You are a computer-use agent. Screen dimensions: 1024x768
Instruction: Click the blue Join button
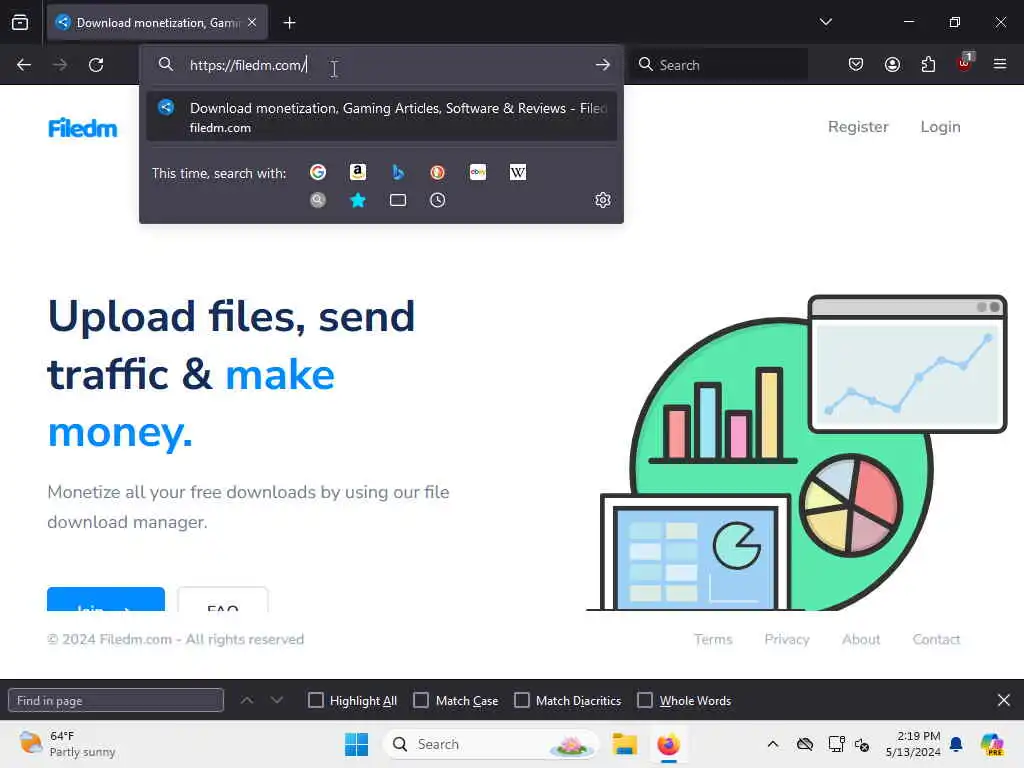(x=106, y=600)
